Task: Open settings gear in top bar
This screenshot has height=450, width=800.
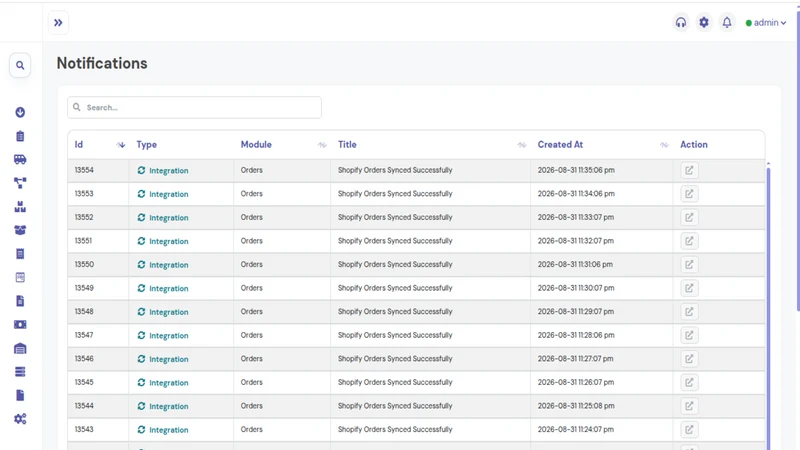Action: pos(704,22)
